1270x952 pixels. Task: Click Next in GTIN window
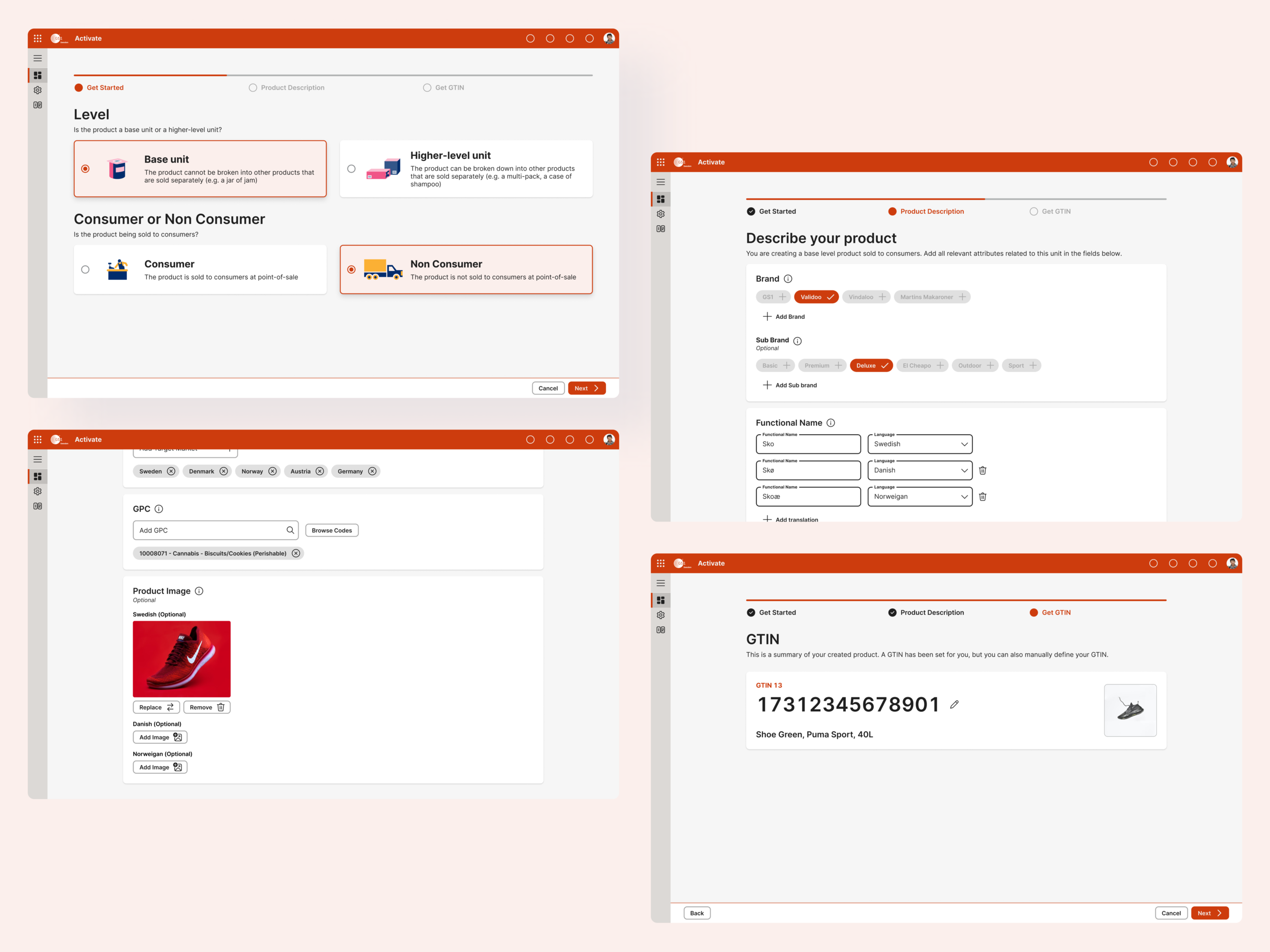[x=1210, y=913]
